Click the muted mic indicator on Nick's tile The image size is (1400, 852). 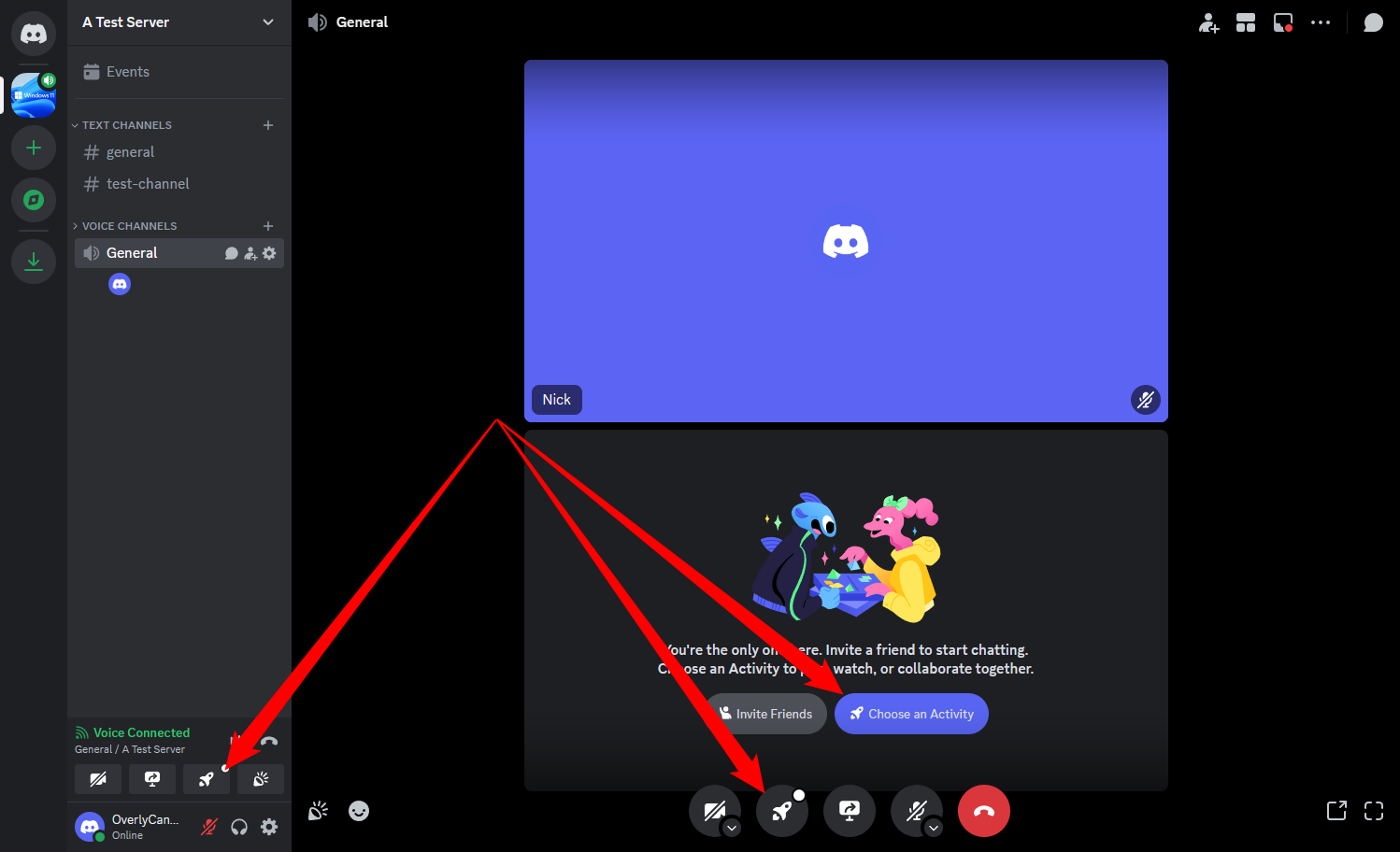(1146, 400)
